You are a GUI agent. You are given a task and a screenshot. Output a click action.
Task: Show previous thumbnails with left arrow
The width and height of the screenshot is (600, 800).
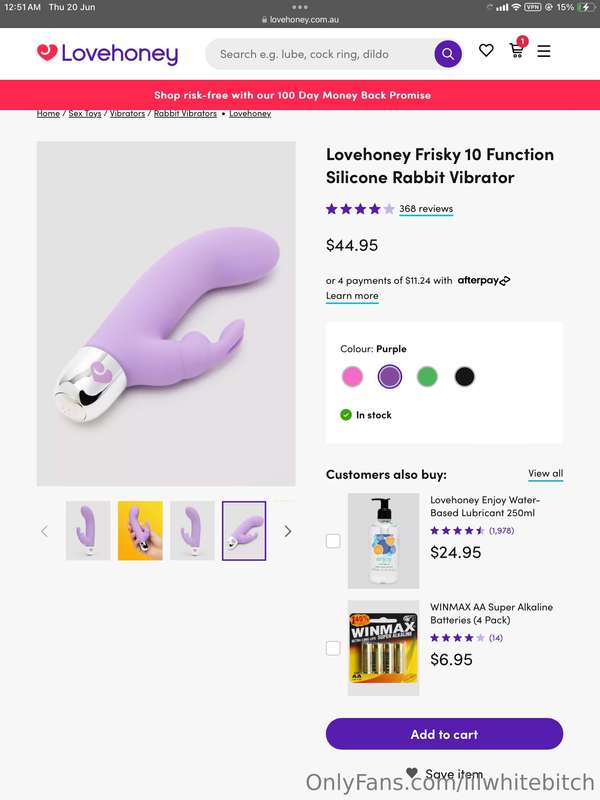pyautogui.click(x=44, y=531)
